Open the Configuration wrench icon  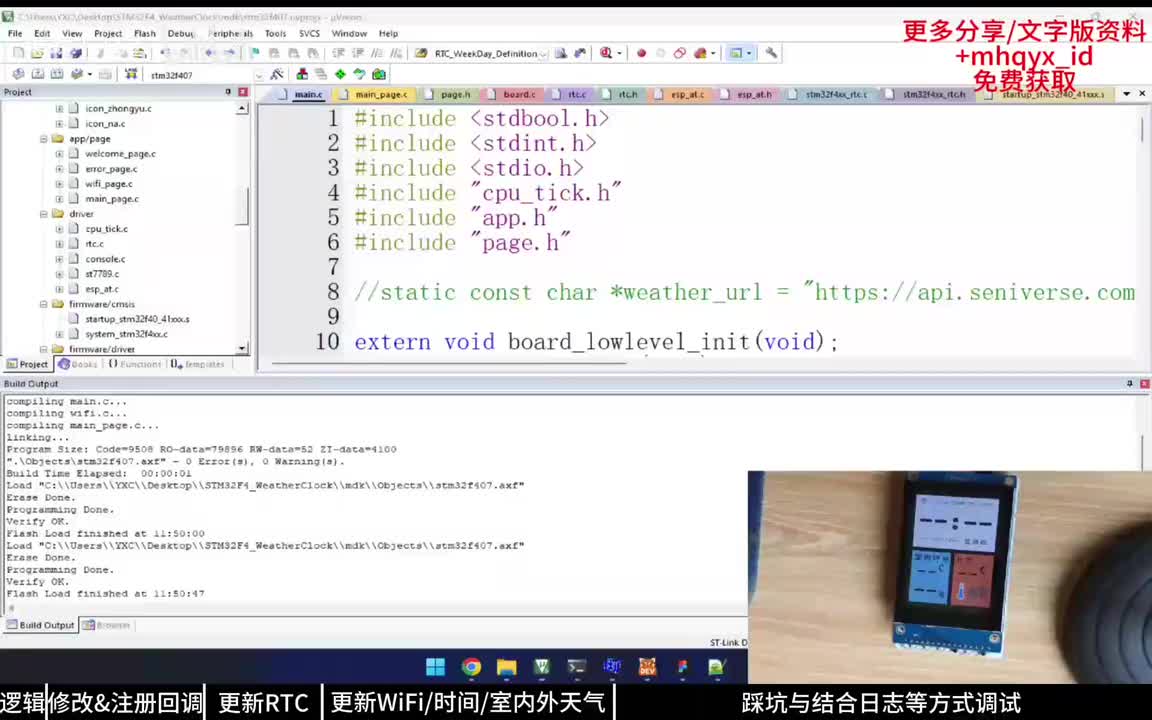771,53
